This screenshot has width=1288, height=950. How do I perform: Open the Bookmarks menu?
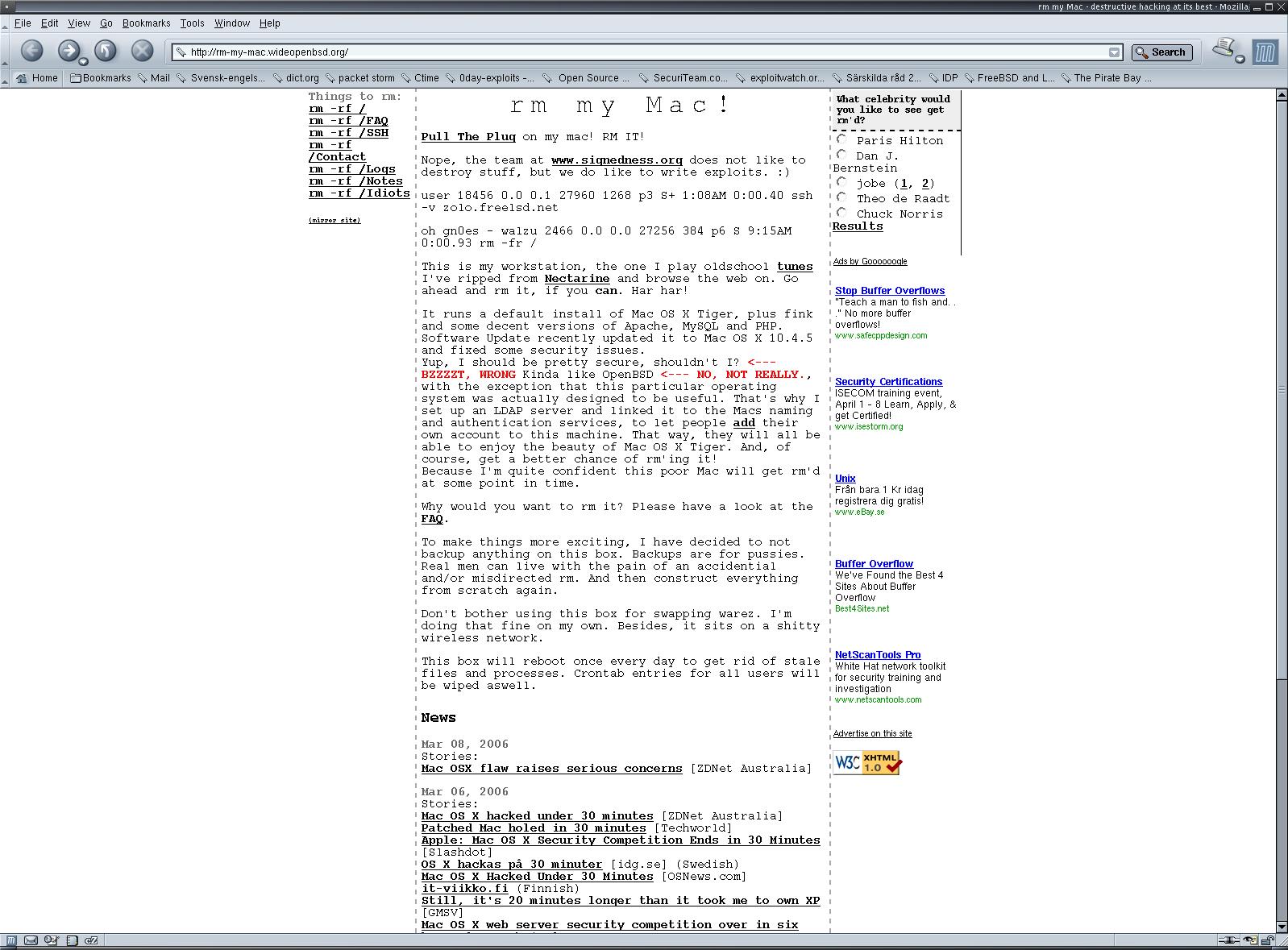(x=146, y=23)
